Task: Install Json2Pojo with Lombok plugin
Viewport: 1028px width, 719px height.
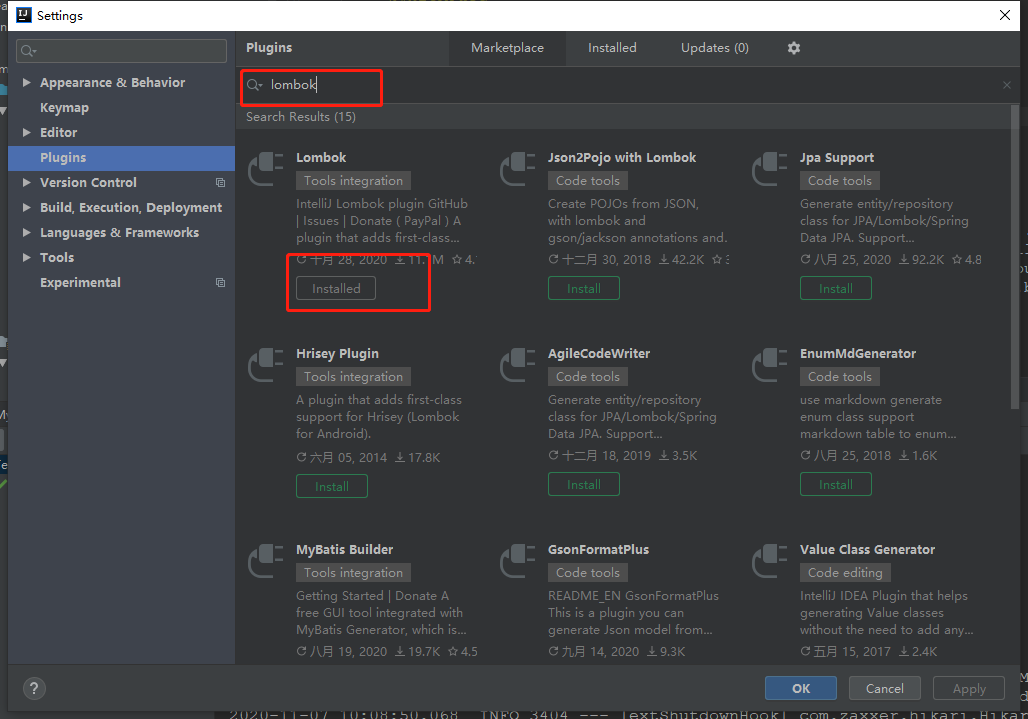Action: point(583,288)
